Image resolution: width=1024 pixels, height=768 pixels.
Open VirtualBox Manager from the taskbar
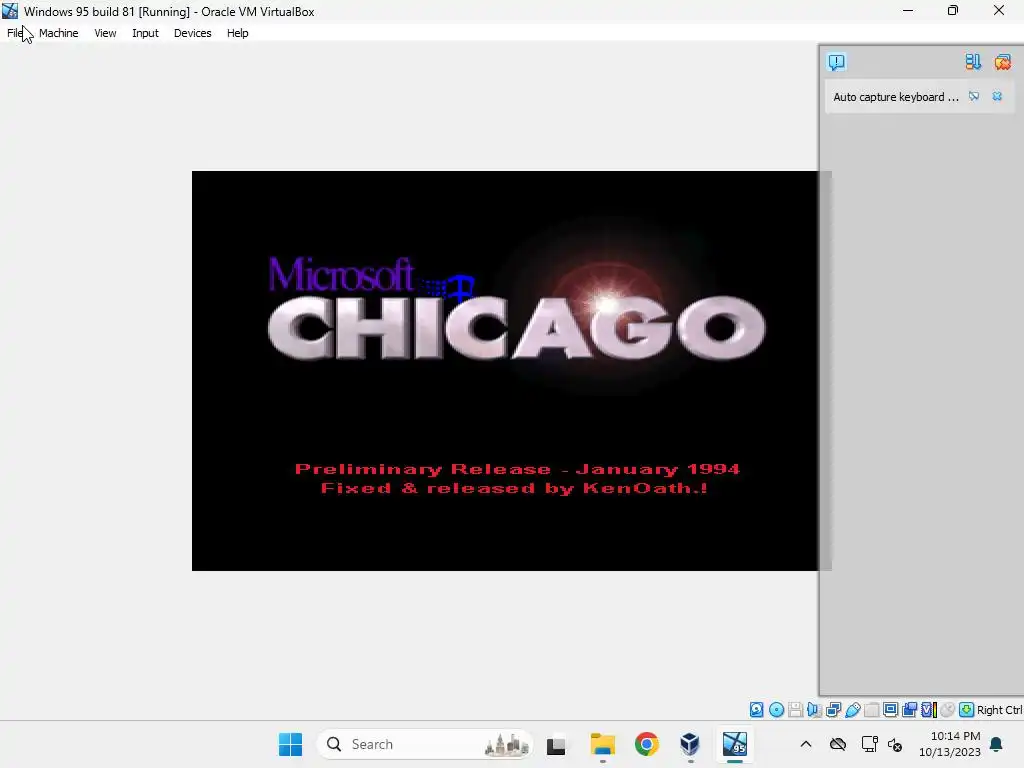tap(690, 744)
